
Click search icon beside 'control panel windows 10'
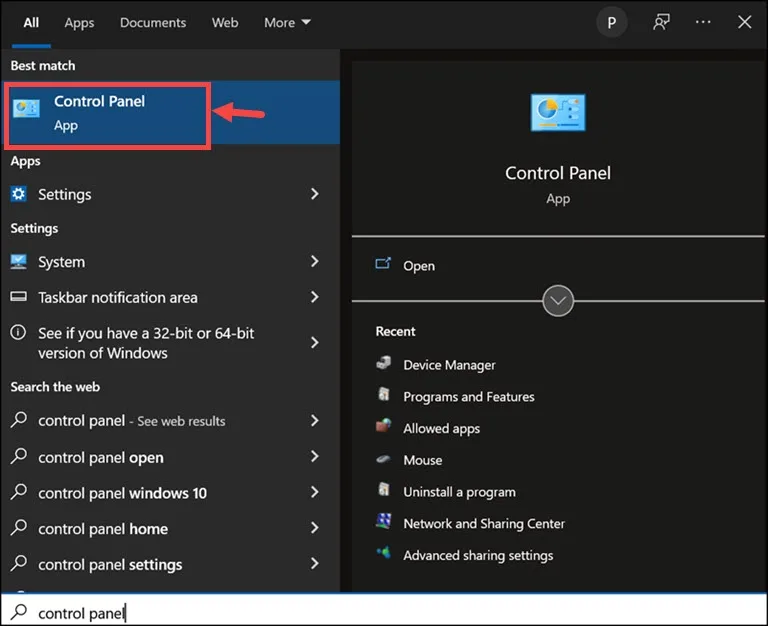point(19,492)
